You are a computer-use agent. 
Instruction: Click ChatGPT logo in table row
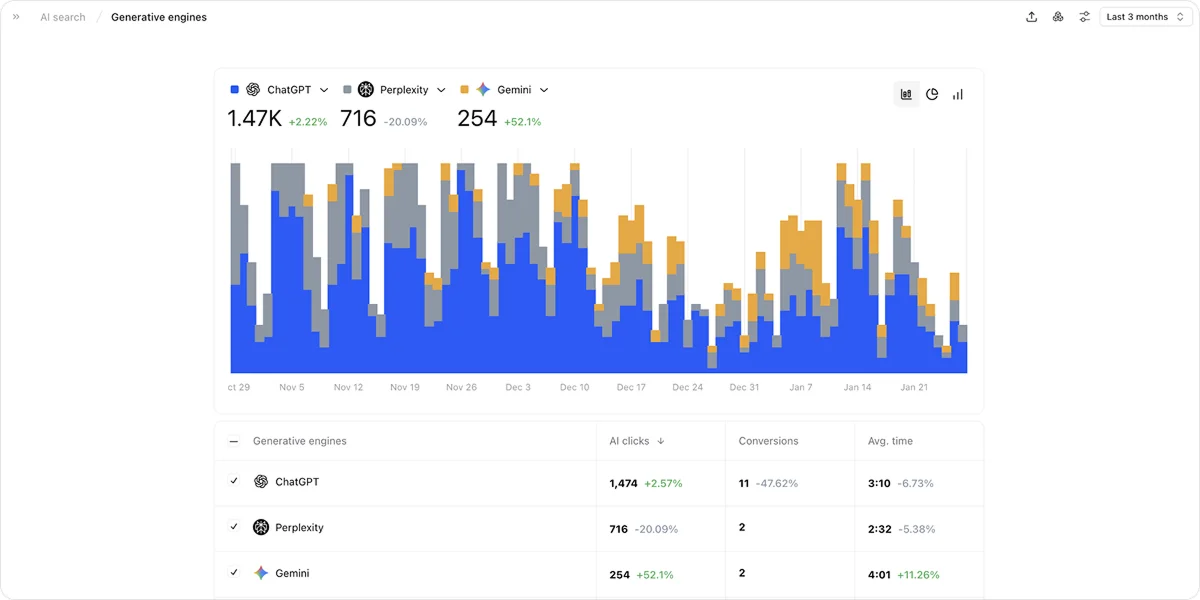pos(261,481)
